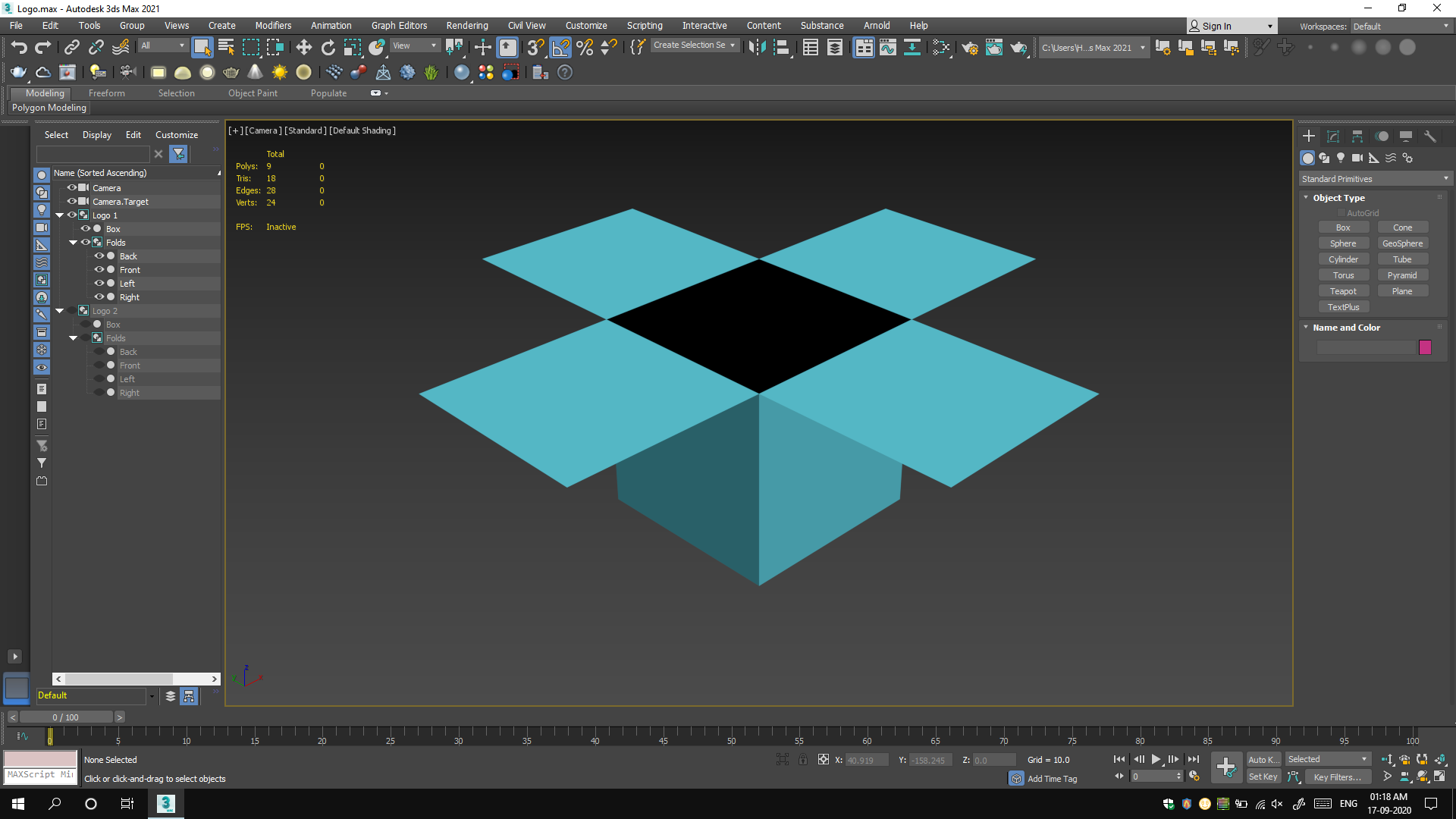Open the Workspaces Default dropdown
Image resolution: width=1456 pixels, height=819 pixels.
[1400, 27]
